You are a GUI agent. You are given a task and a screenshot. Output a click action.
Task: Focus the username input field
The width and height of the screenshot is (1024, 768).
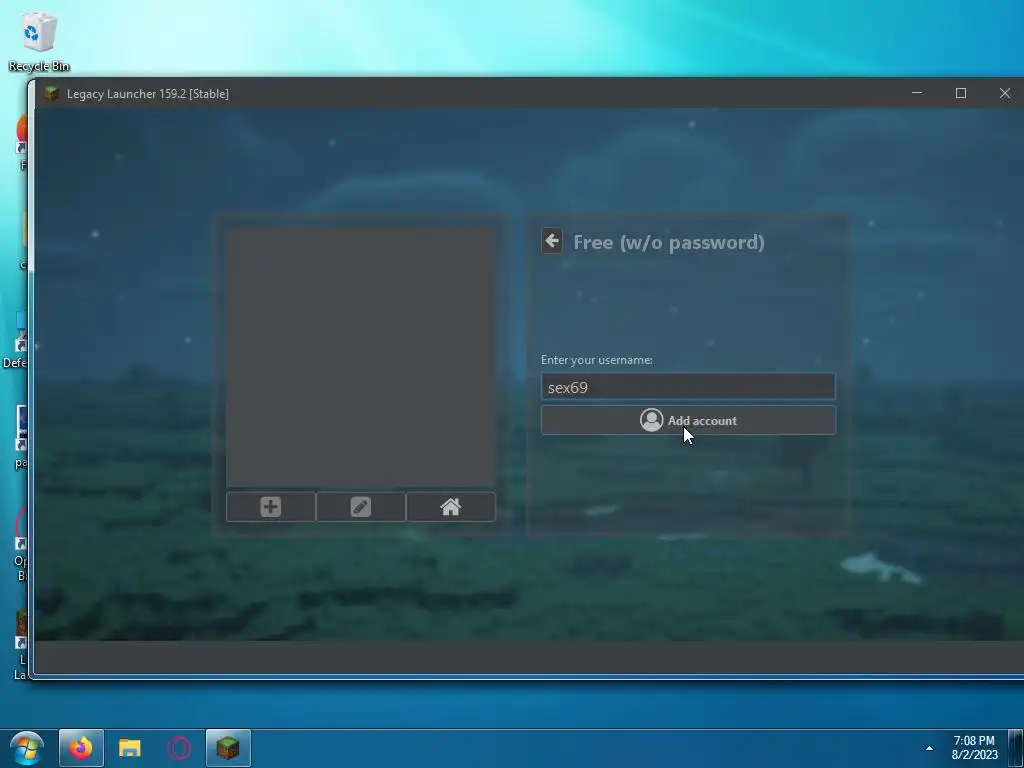point(688,387)
